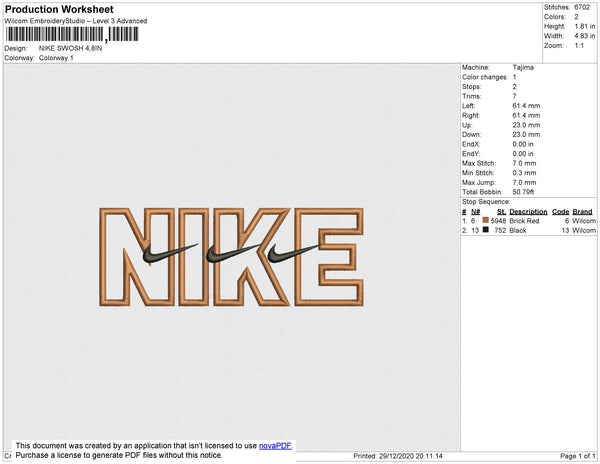Select the Up value 23.0 mm
Viewport: 600px width, 464px height.
[526, 125]
